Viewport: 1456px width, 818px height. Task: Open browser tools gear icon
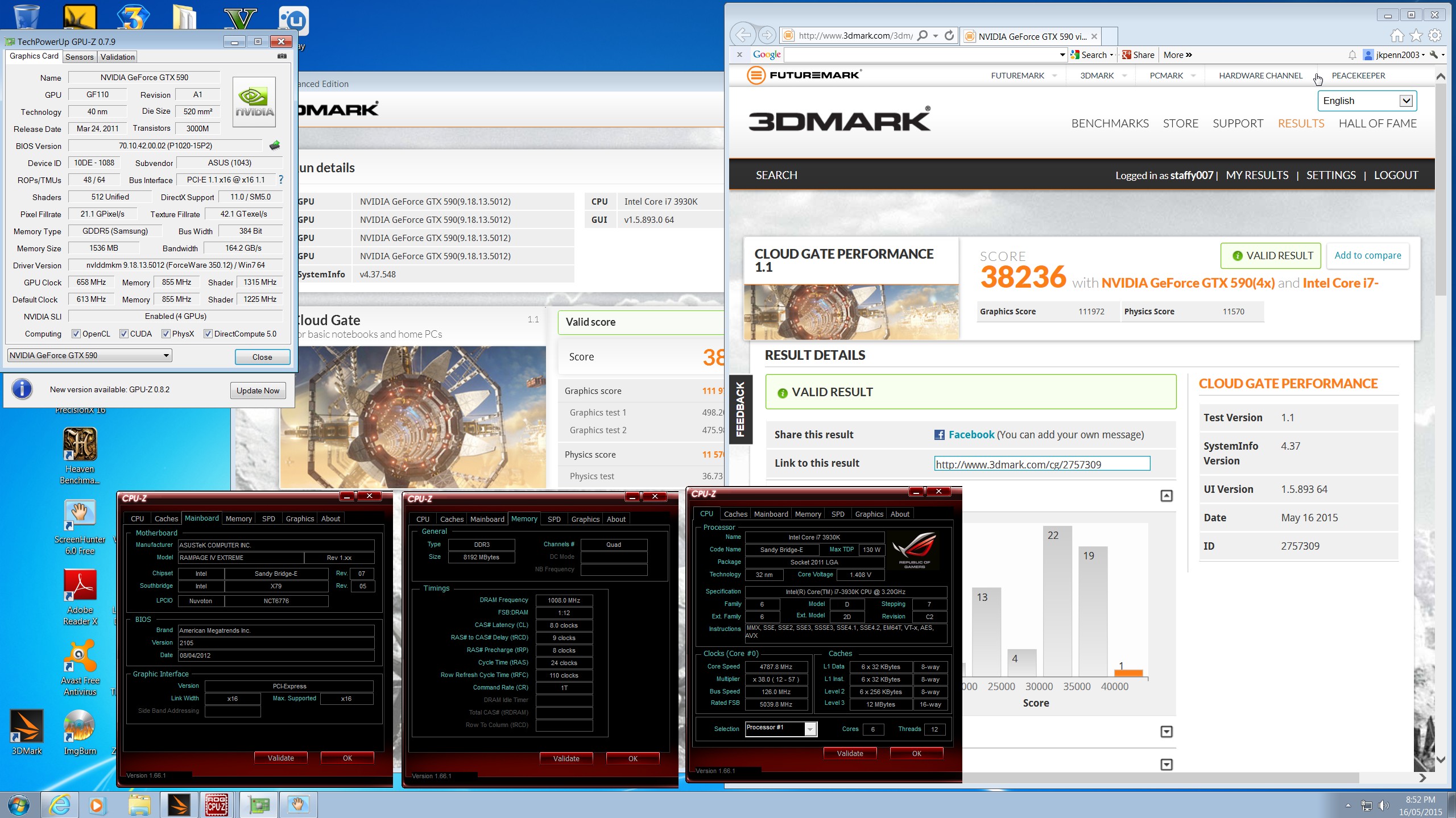tap(1435, 36)
